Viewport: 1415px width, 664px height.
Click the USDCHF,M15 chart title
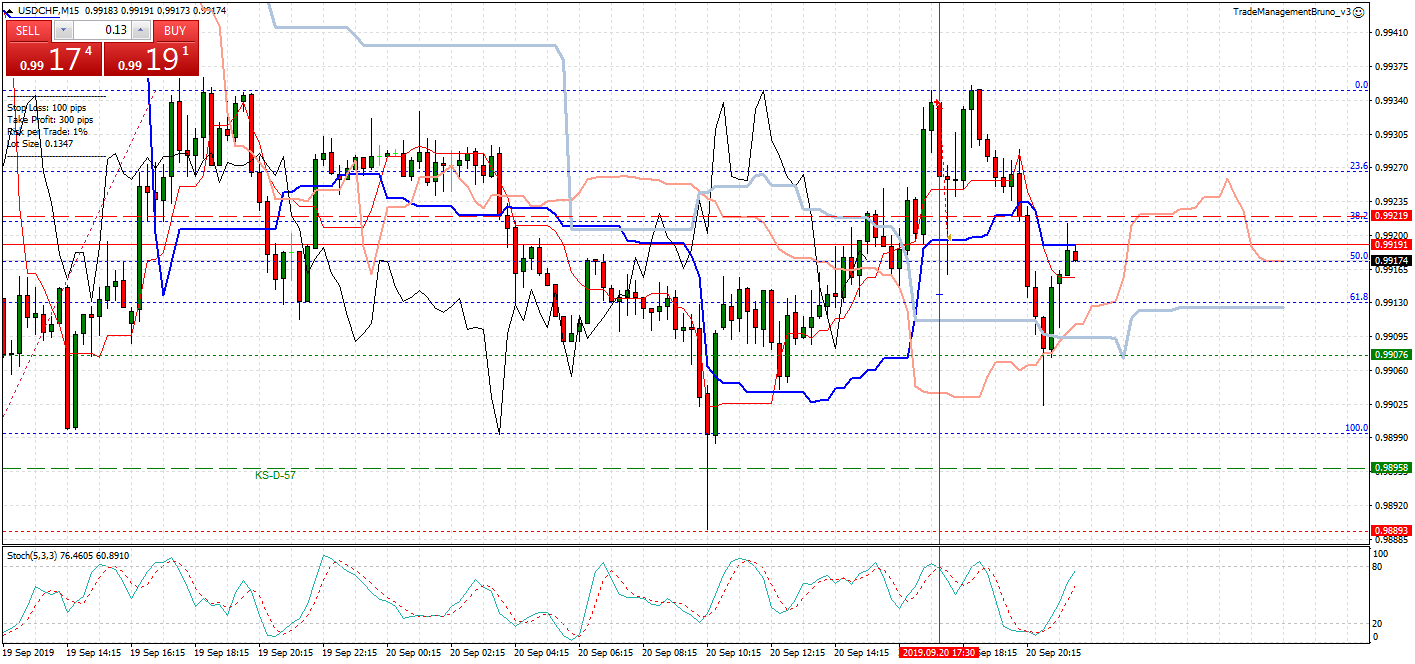click(x=50, y=10)
